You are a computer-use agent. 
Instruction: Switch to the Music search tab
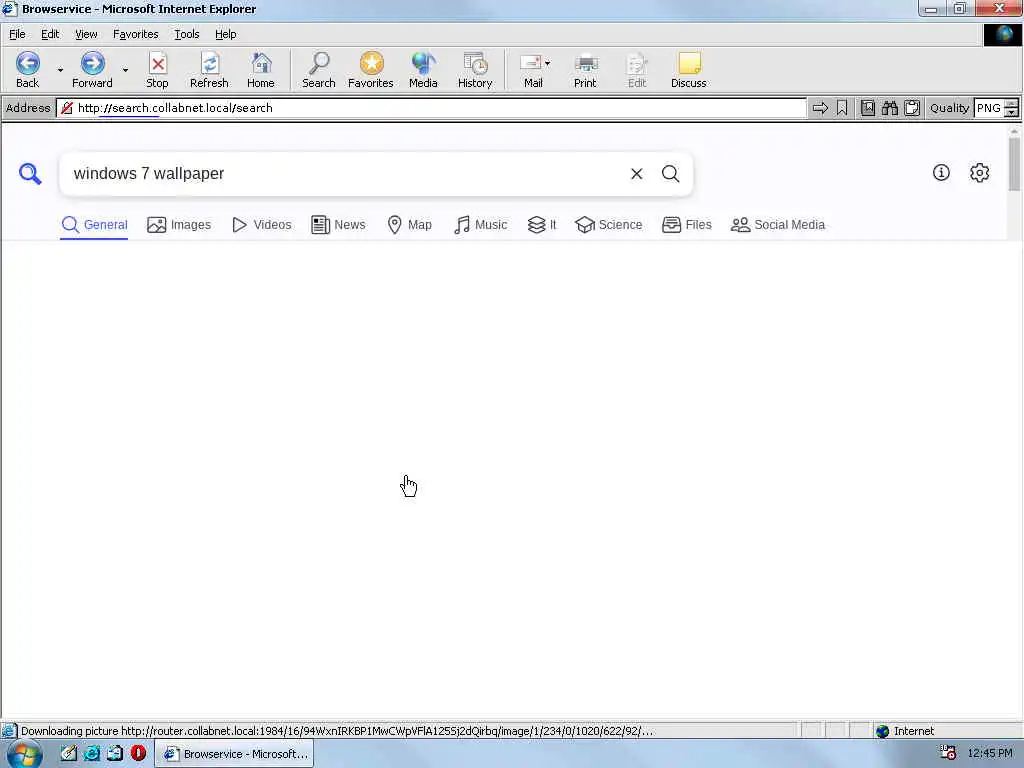(480, 225)
